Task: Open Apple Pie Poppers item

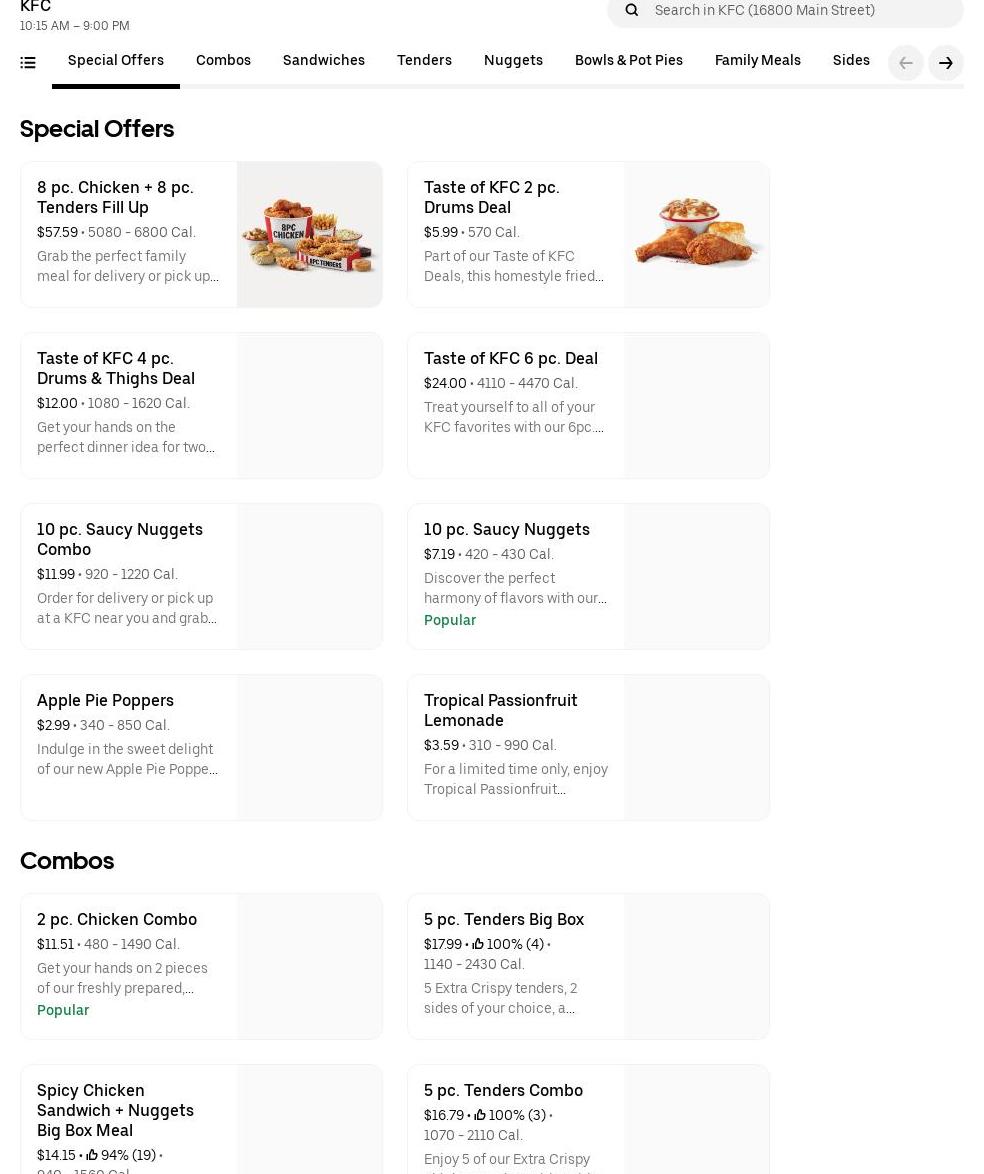Action: 105,700
